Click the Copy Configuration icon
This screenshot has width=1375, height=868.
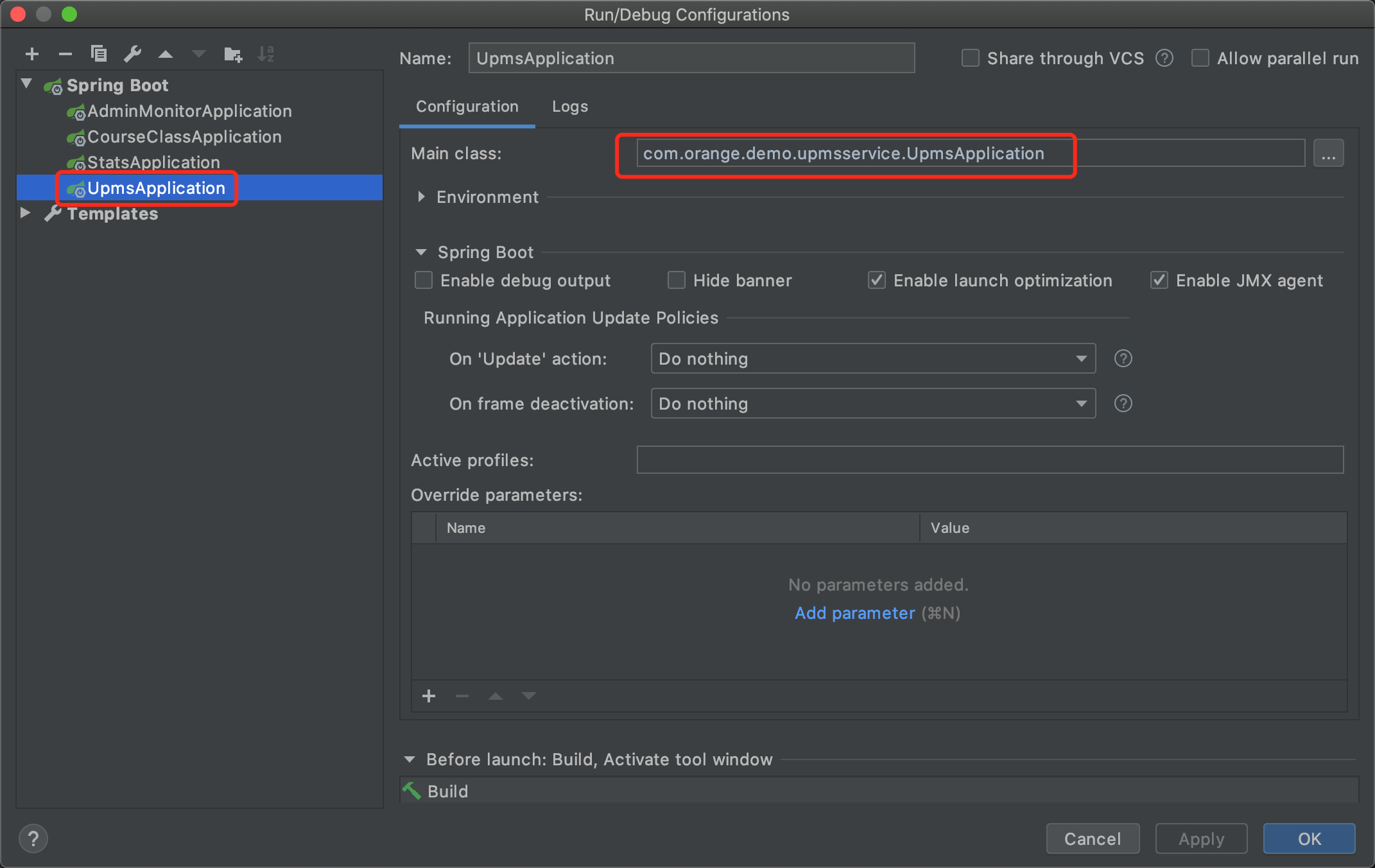click(x=99, y=54)
